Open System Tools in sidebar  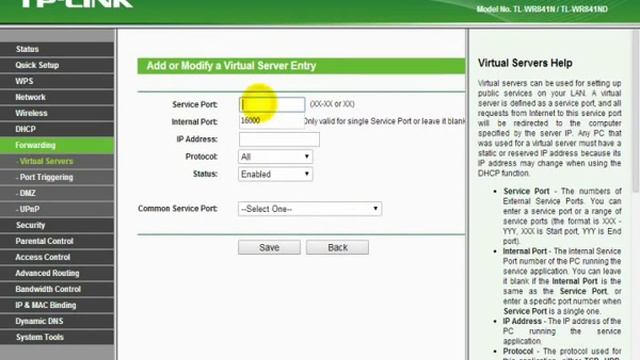pos(57,337)
